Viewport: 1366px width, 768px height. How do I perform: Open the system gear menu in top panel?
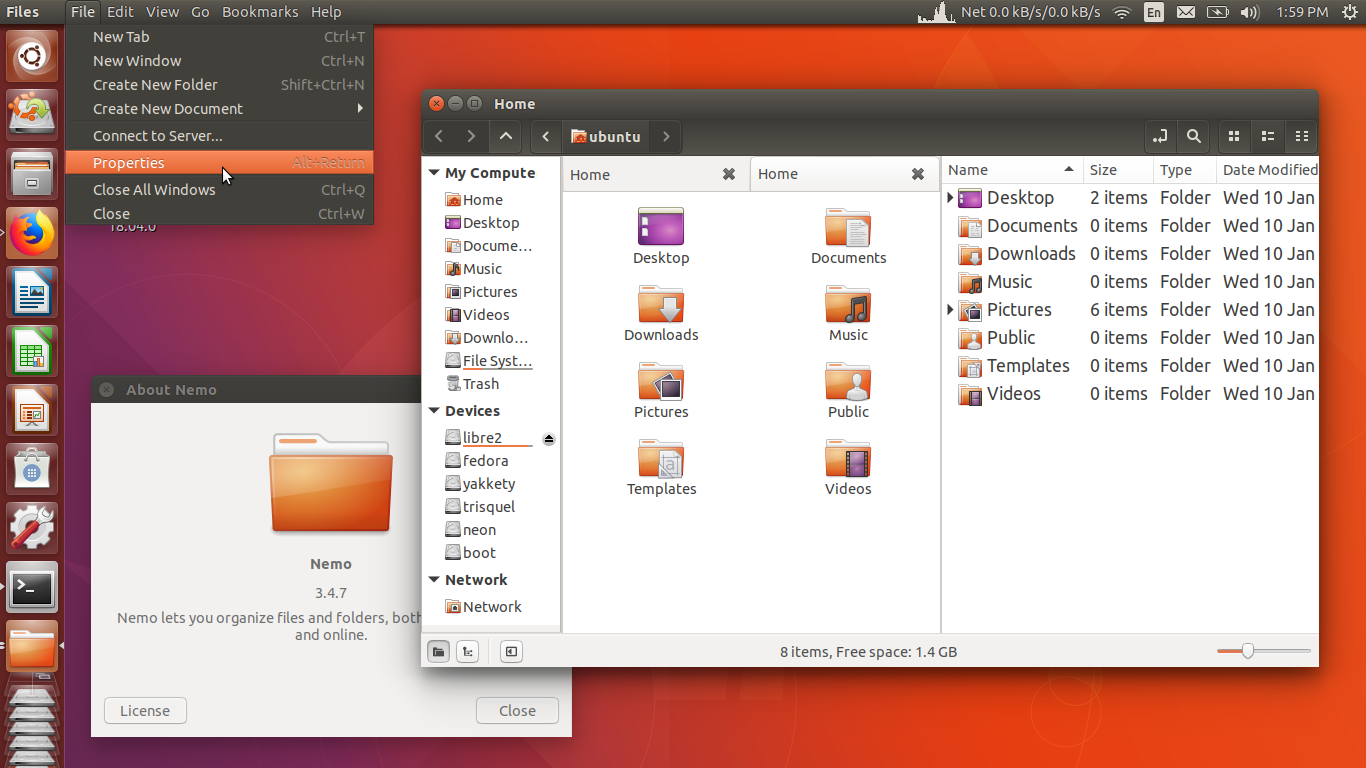1349,12
